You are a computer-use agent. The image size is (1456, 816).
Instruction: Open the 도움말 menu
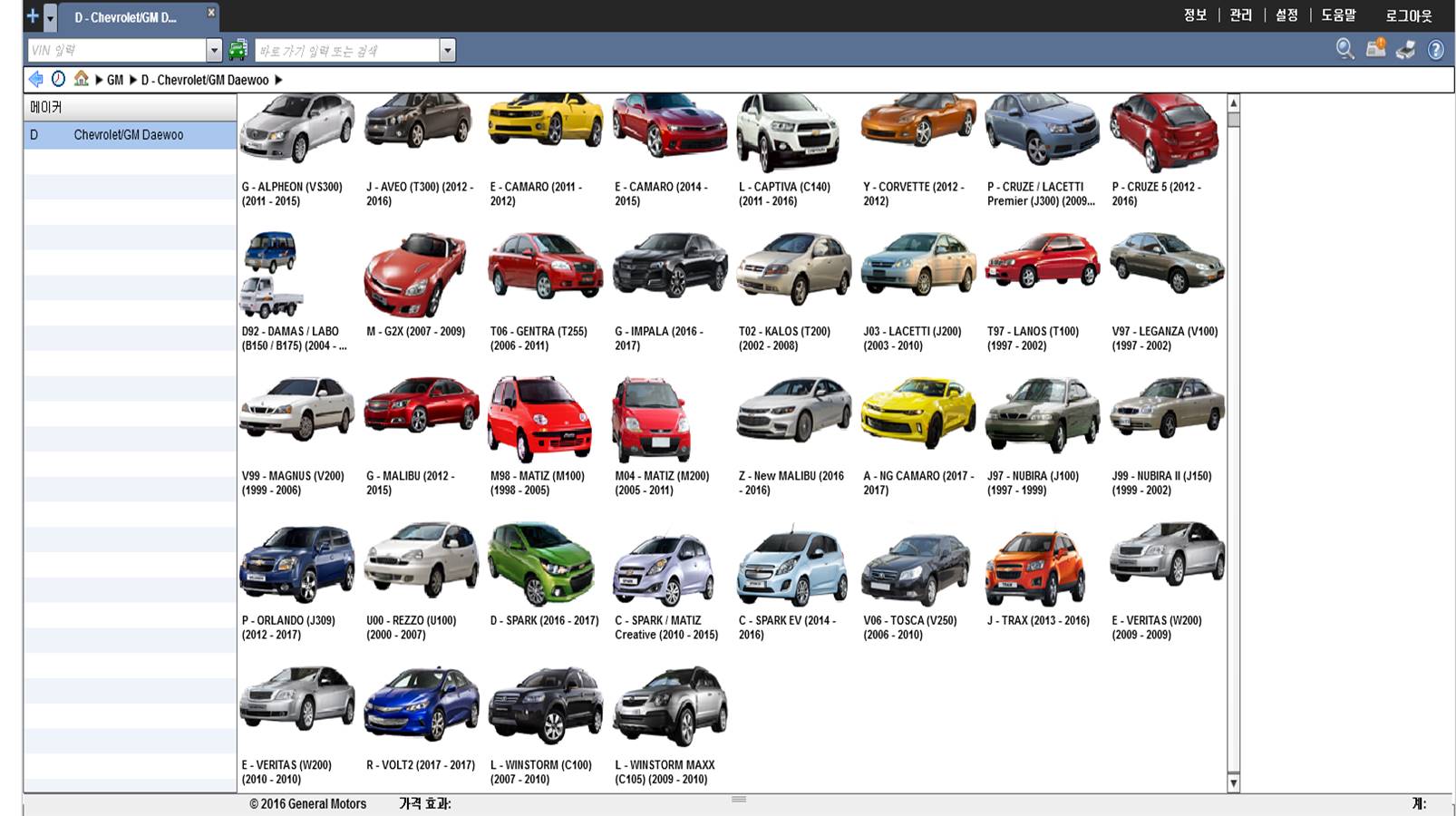1338,15
